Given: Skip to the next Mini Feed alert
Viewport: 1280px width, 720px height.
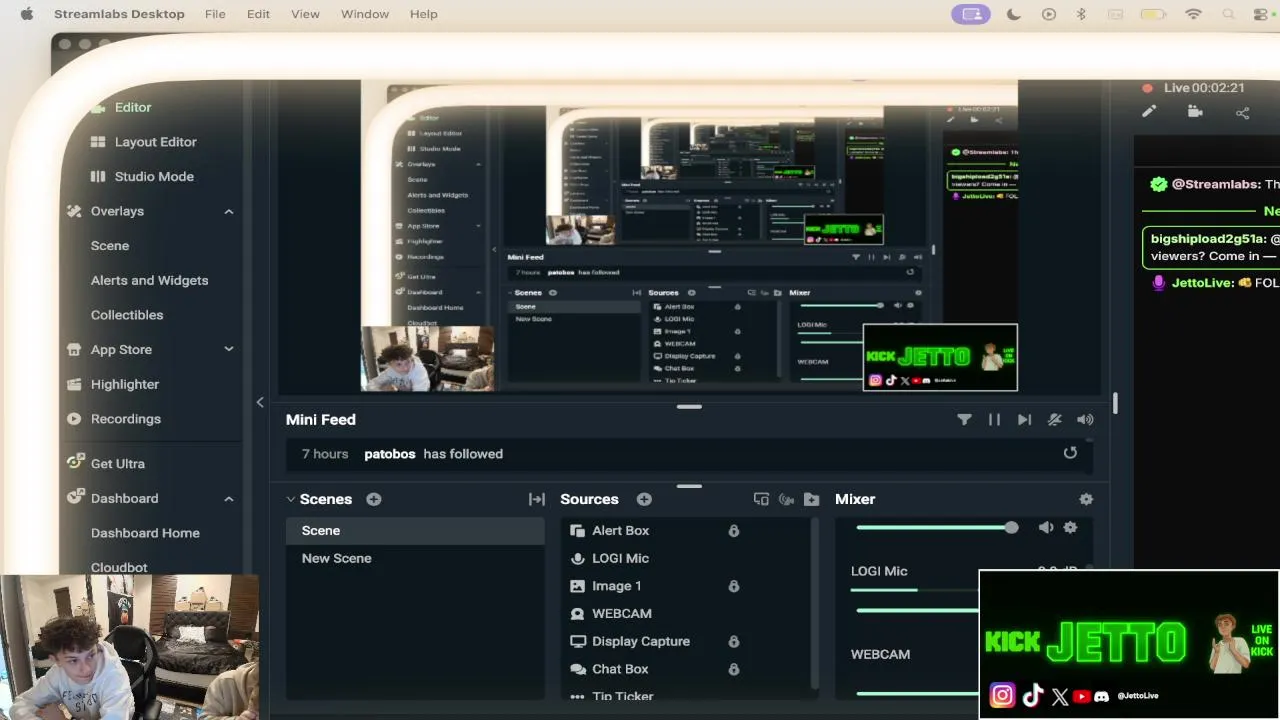Looking at the screenshot, I should click(1024, 420).
